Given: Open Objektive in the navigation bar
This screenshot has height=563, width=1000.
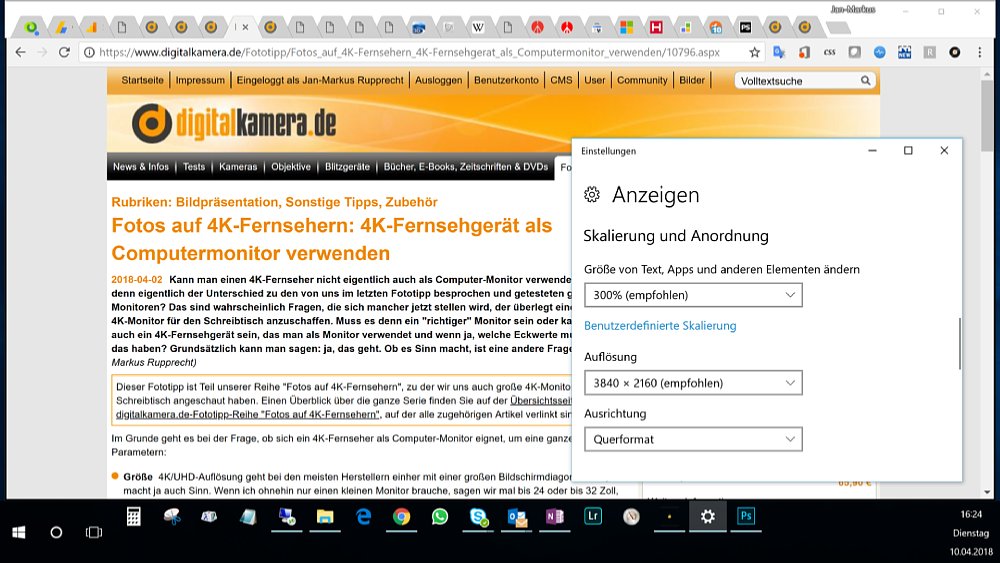Looking at the screenshot, I should coord(291,167).
